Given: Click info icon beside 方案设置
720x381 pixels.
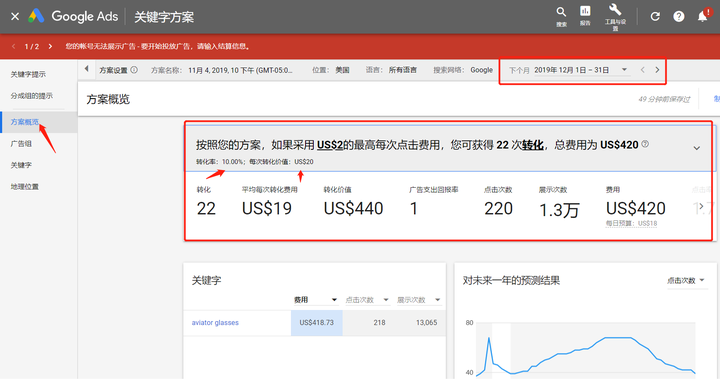Looking at the screenshot, I should tap(134, 70).
